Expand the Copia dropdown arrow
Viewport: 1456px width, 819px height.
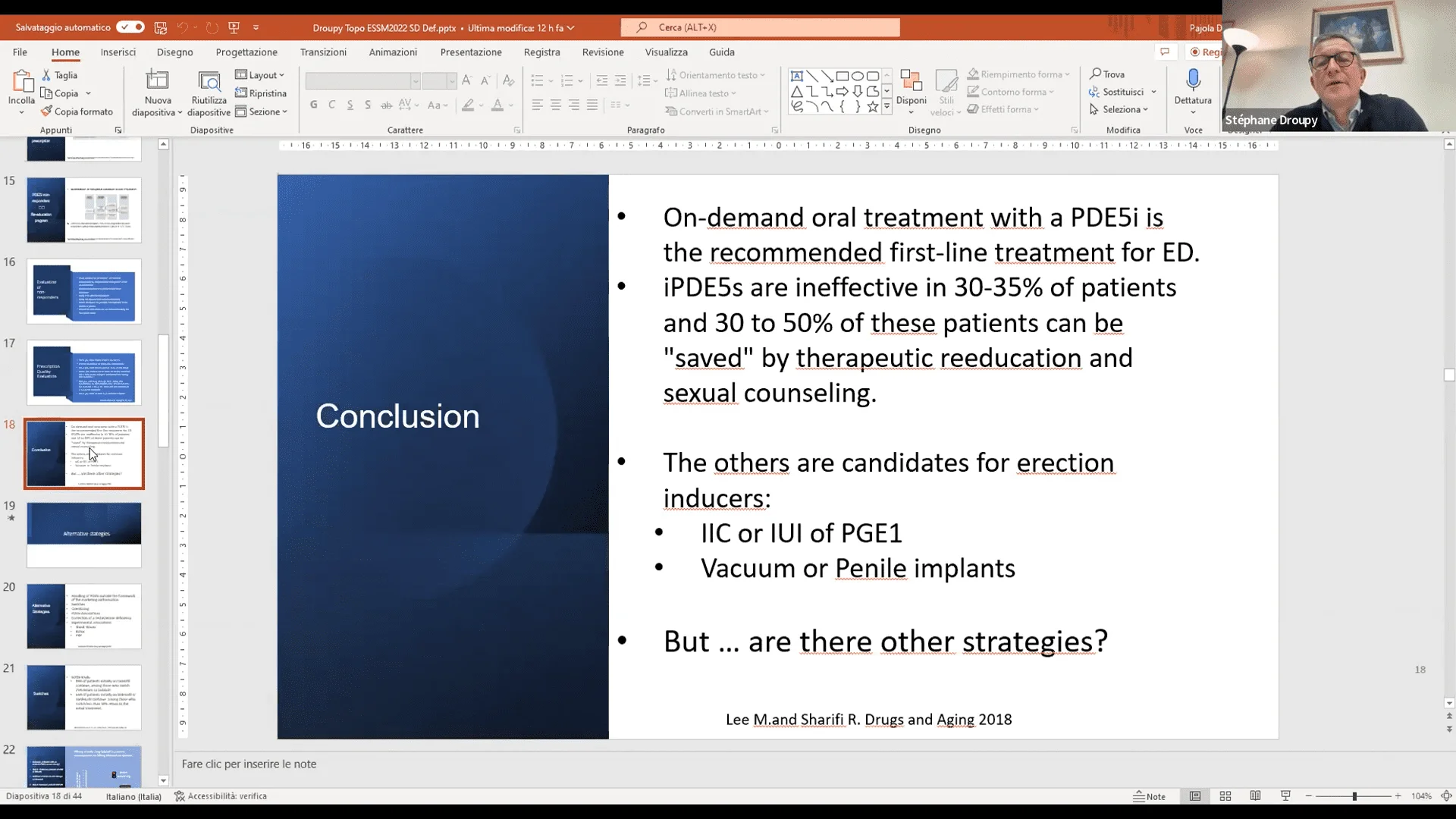[x=88, y=93]
